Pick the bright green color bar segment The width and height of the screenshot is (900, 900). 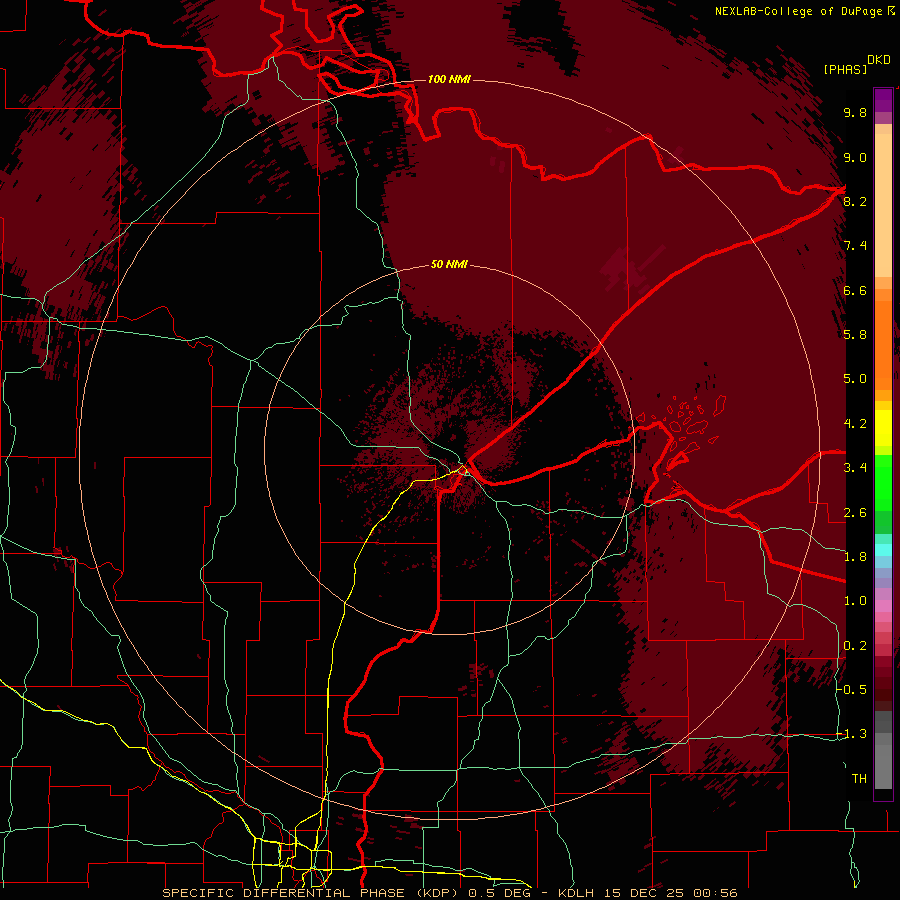[x=883, y=482]
